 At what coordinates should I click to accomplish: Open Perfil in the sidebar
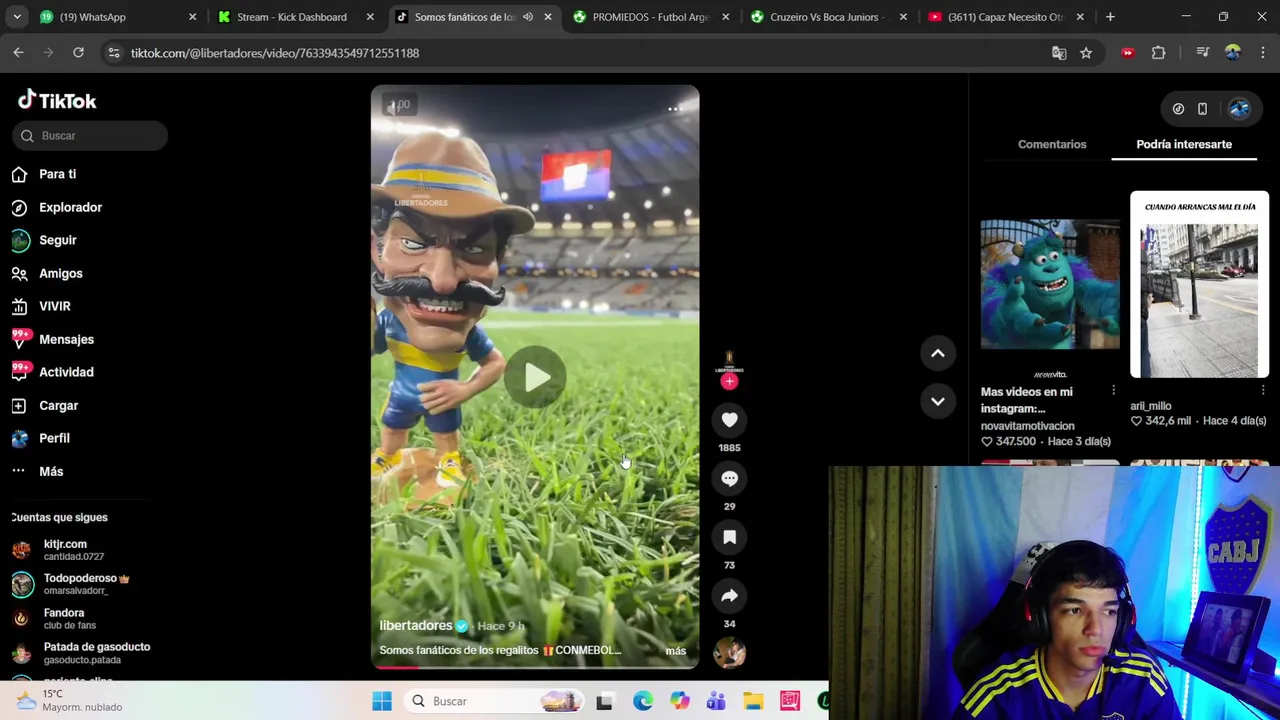pos(54,438)
